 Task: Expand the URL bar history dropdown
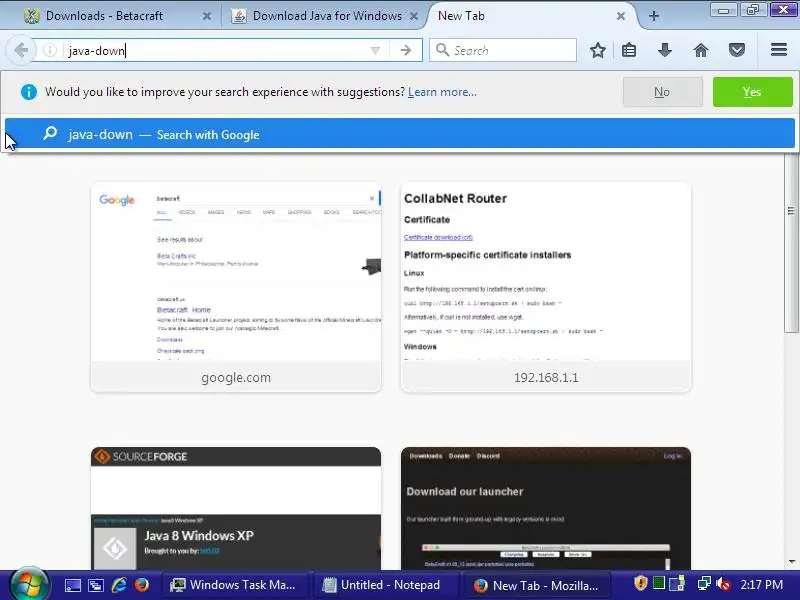(375, 51)
